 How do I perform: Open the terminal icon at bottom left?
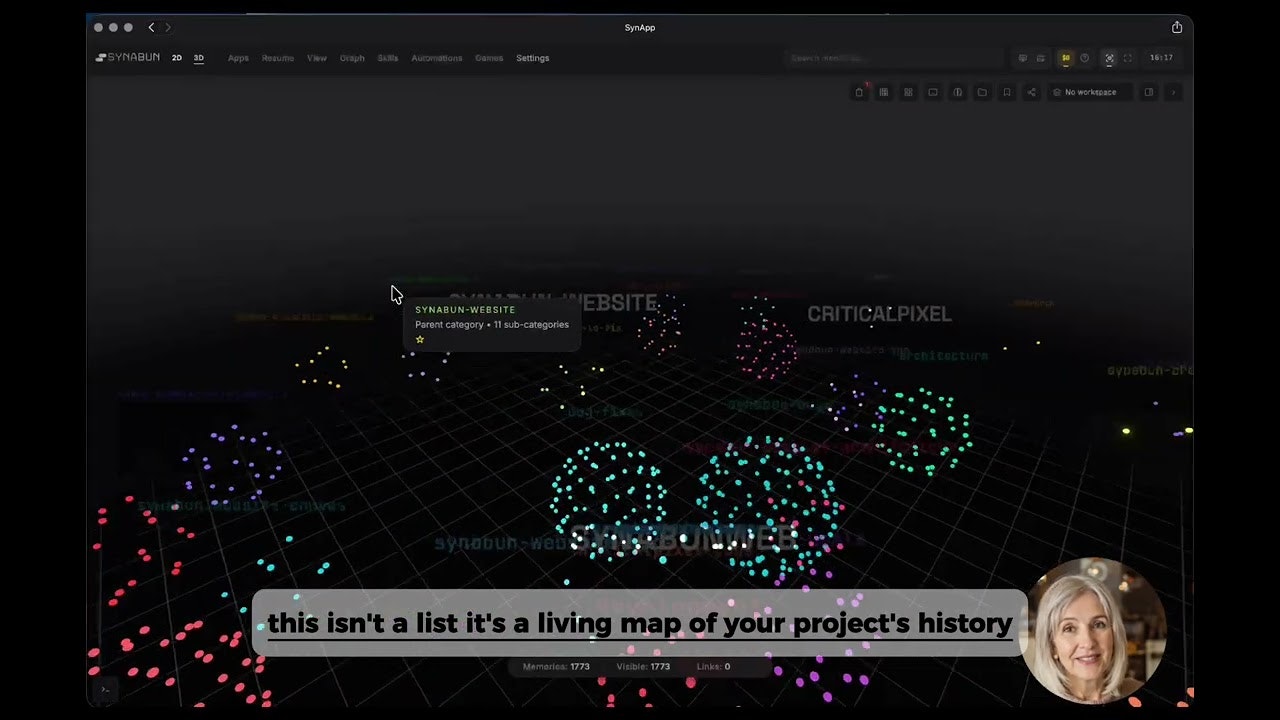(x=105, y=689)
